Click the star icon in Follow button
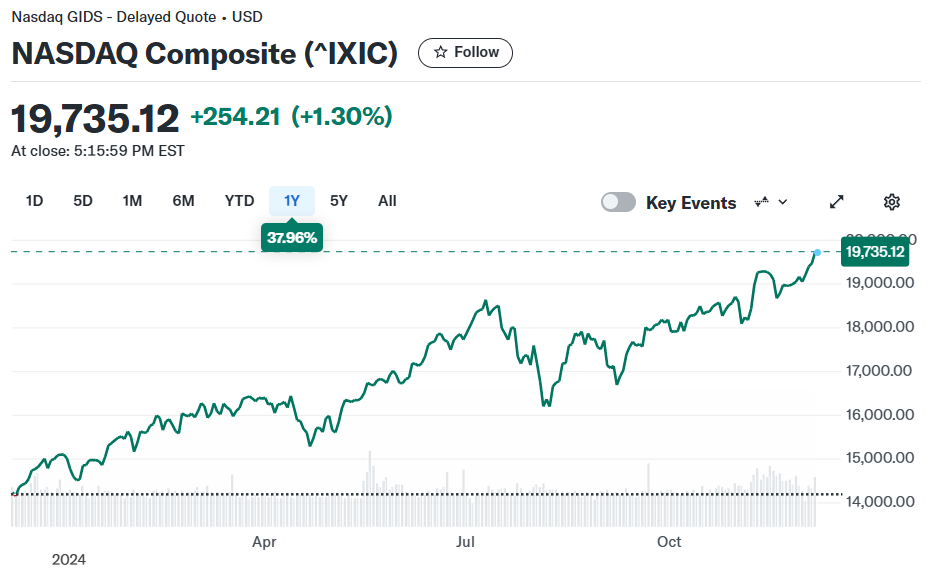 tap(440, 52)
